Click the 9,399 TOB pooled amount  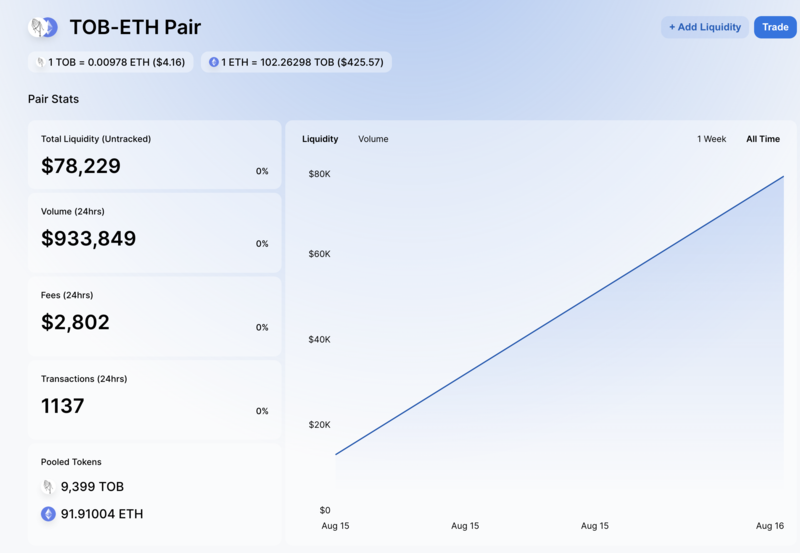pyautogui.click(x=92, y=487)
